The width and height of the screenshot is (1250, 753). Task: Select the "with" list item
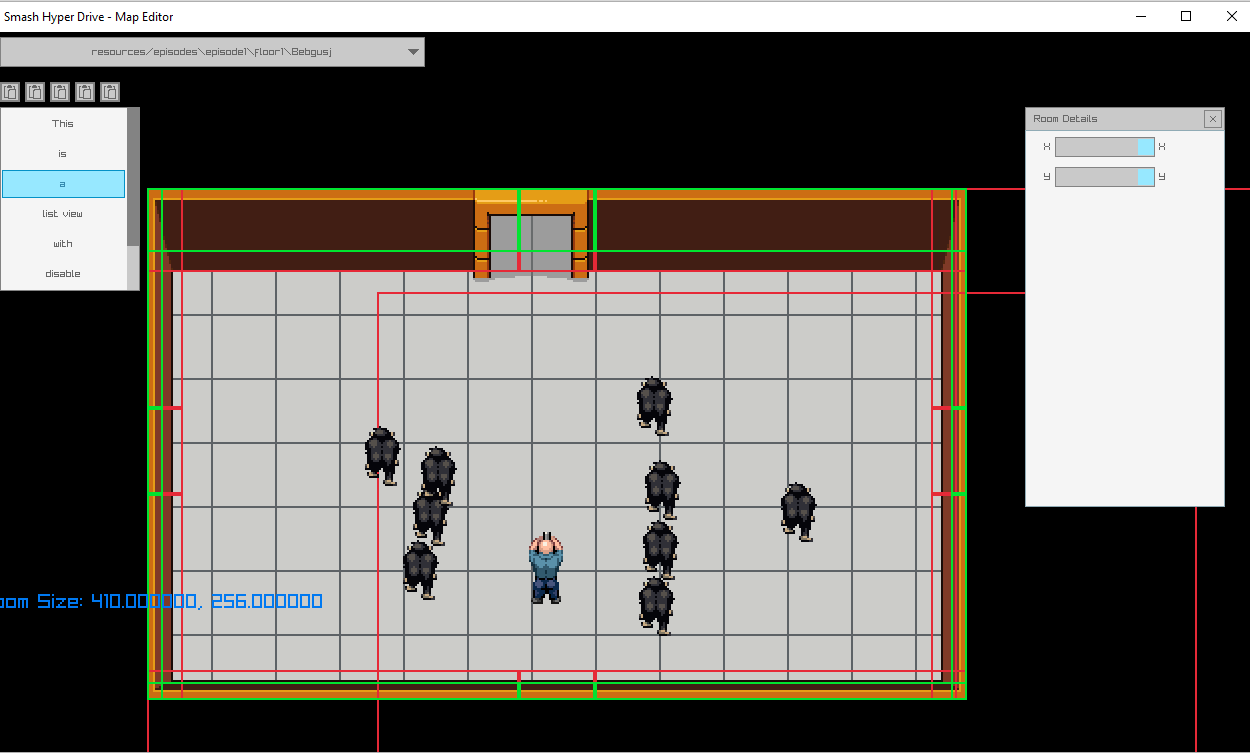pos(63,244)
